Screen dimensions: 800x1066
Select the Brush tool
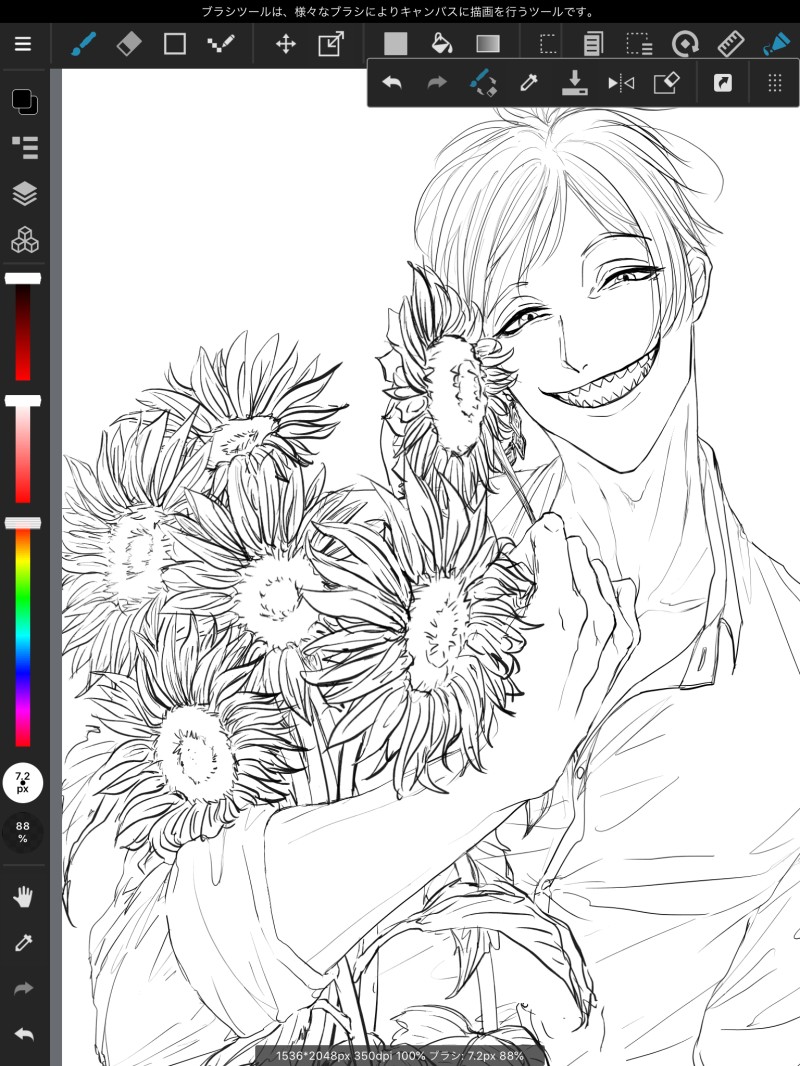(x=84, y=44)
